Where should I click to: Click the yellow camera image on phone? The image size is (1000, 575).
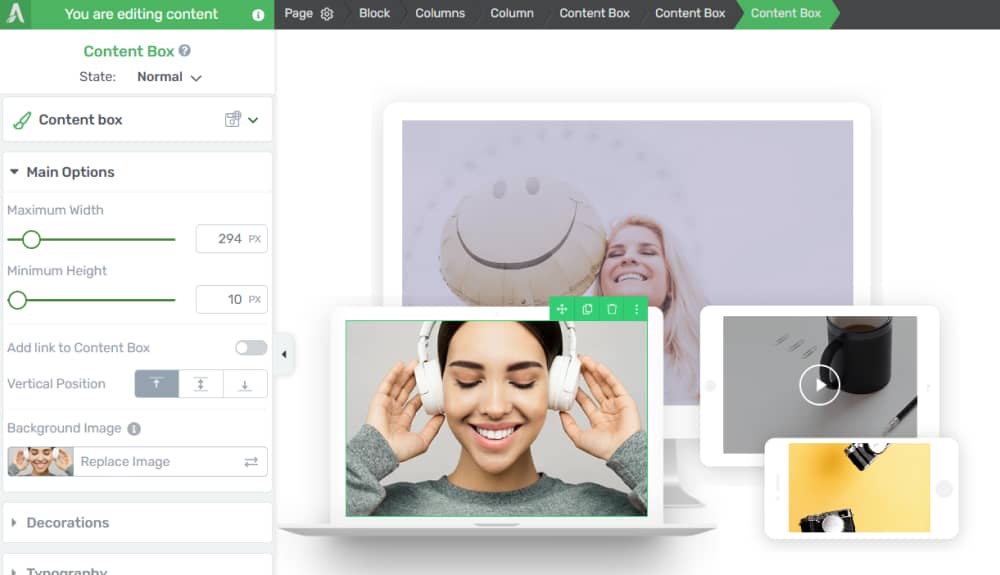coord(859,488)
